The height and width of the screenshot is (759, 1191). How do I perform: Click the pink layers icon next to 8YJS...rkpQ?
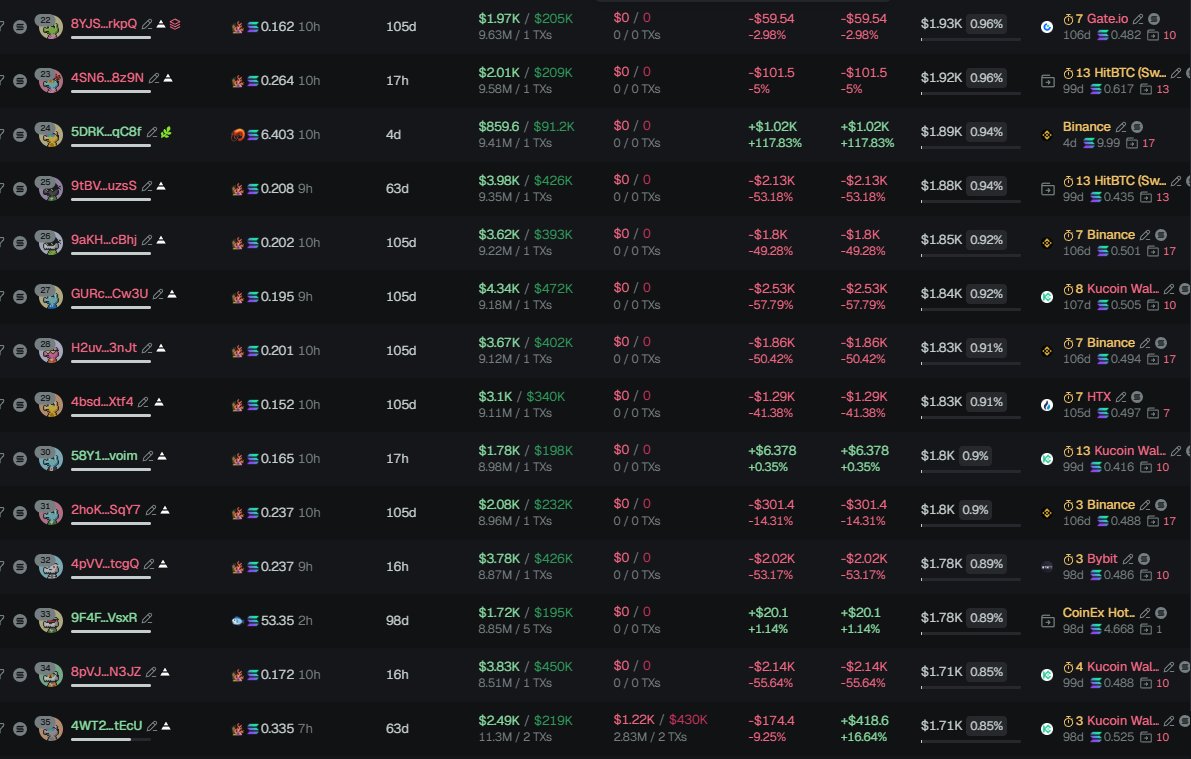pos(174,23)
